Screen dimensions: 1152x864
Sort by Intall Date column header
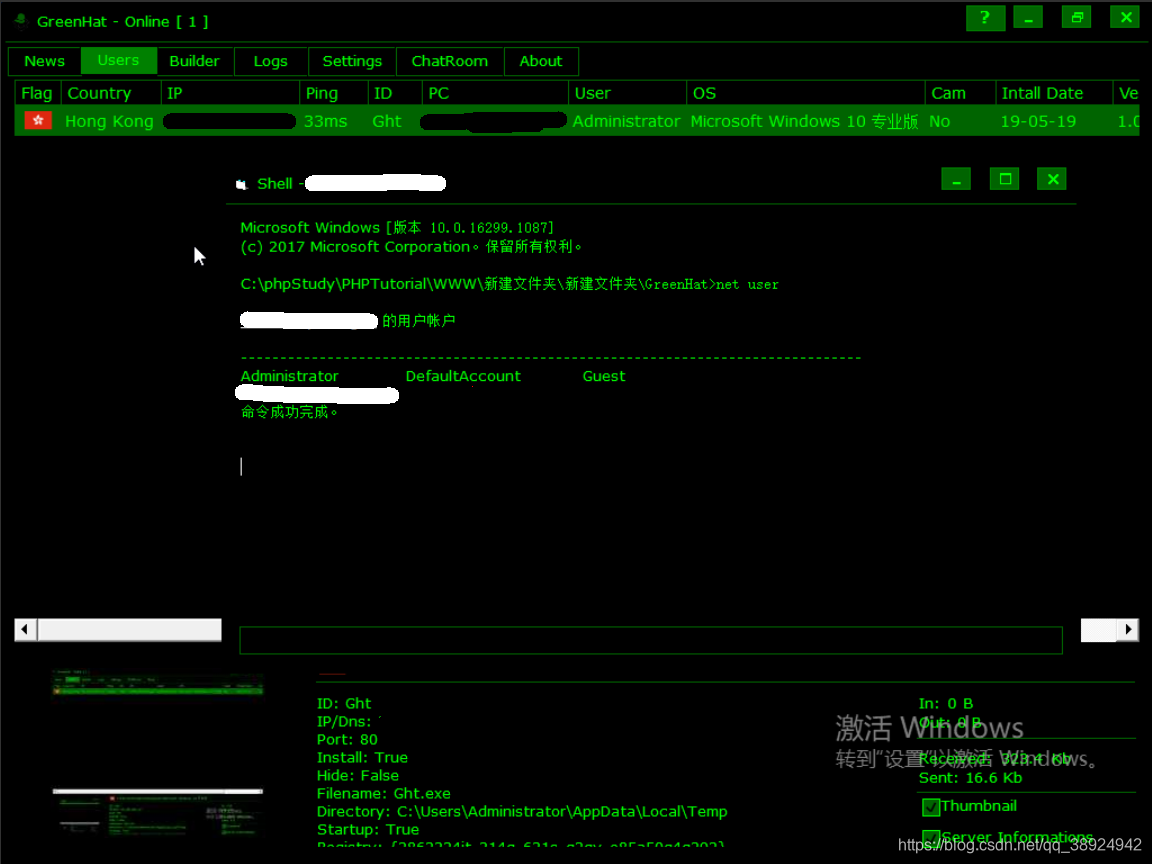[1054, 93]
